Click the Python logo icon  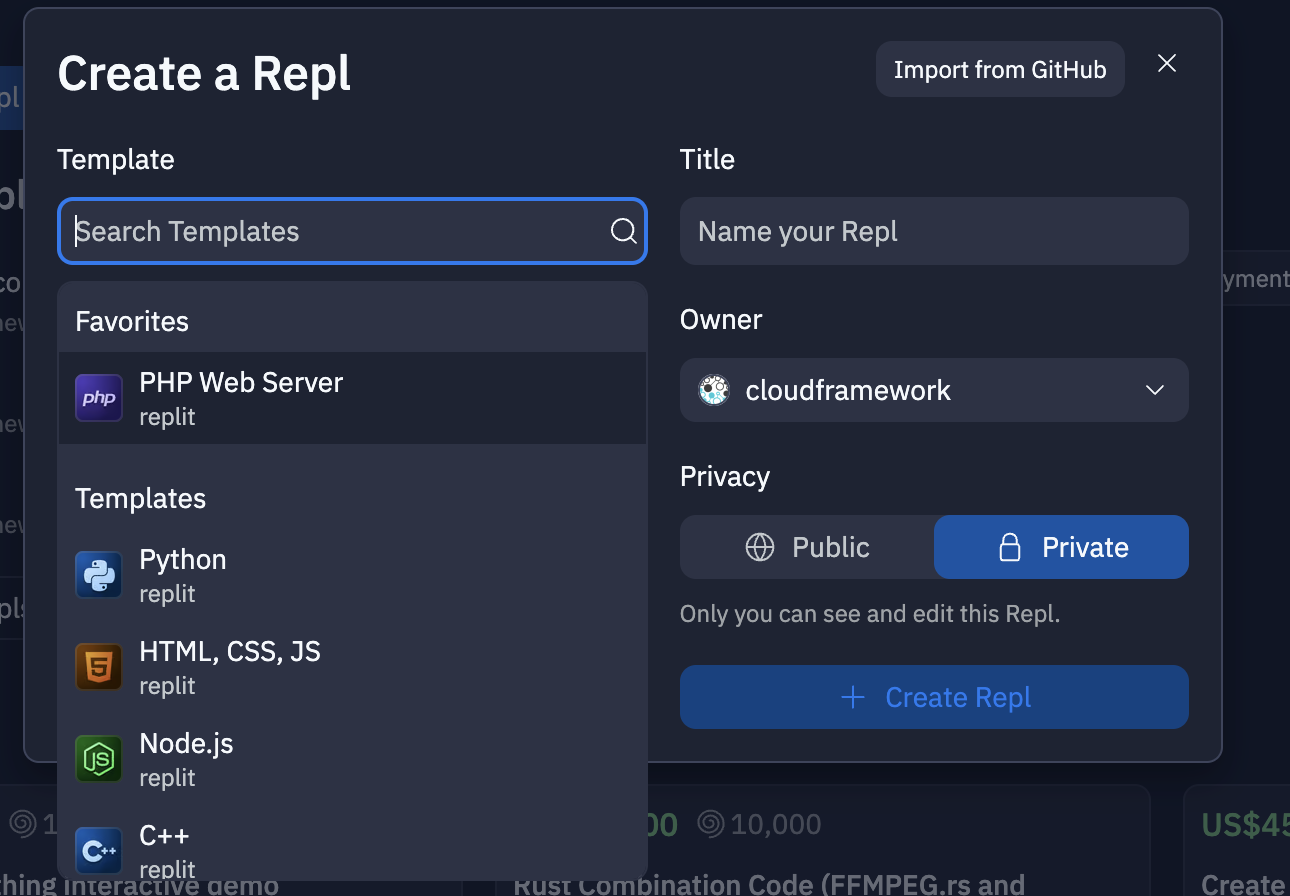point(99,575)
